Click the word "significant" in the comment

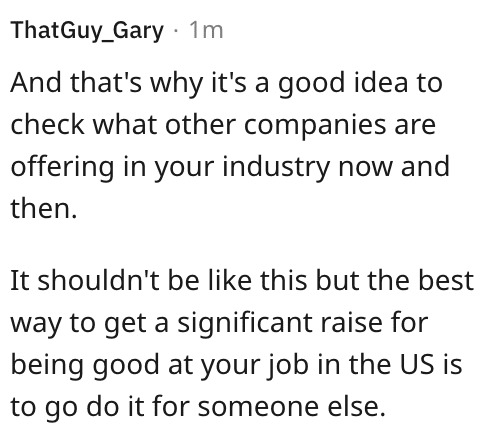[244, 325]
